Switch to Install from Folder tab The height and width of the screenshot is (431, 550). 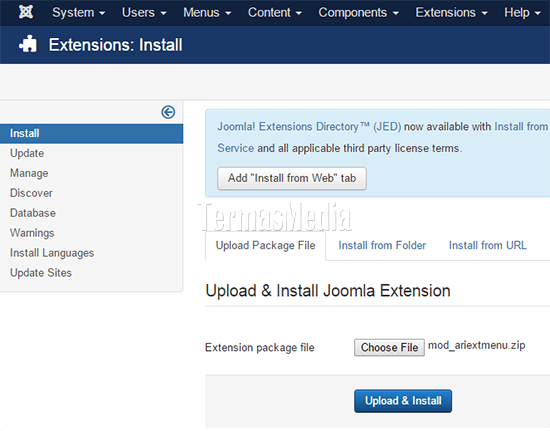[382, 245]
